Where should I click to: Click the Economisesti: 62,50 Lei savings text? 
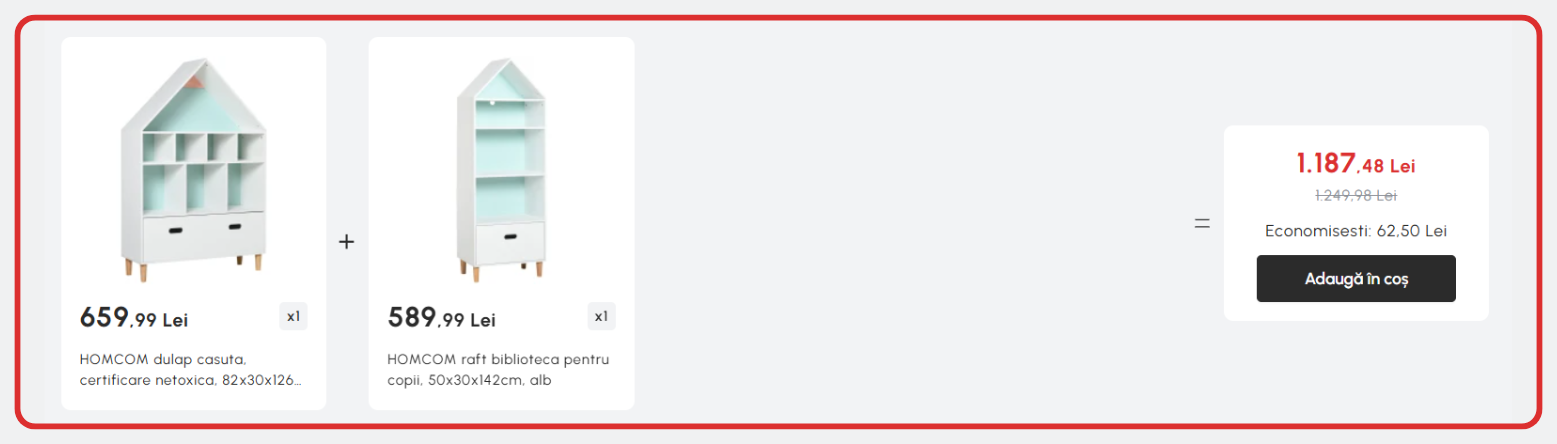(1356, 231)
